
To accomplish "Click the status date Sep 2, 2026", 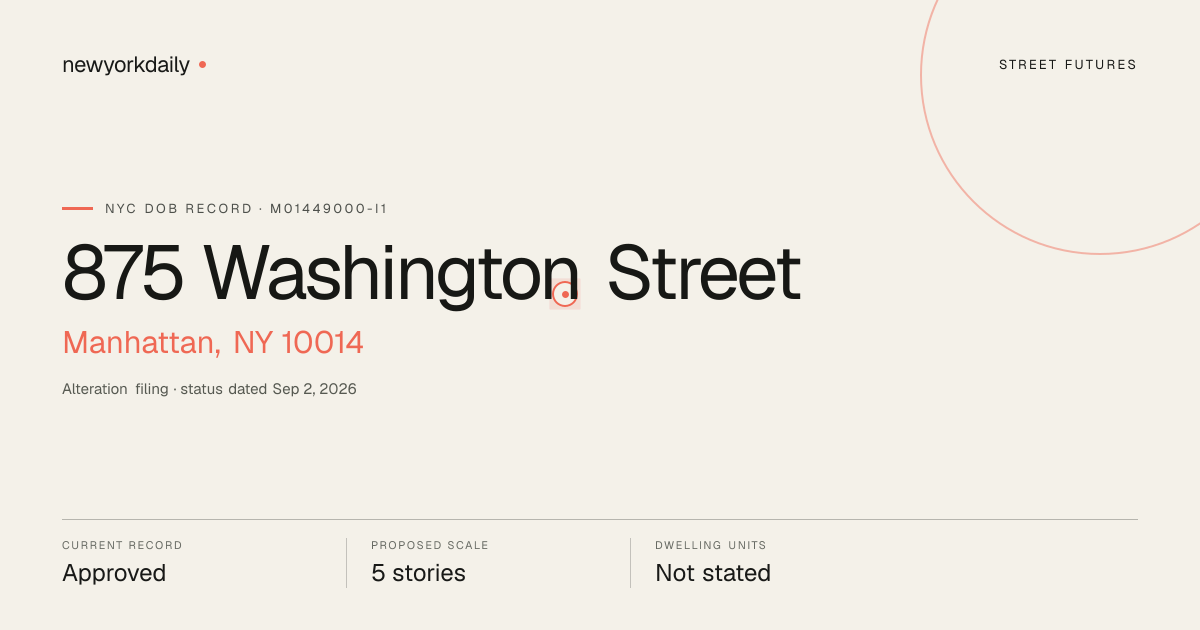I will coord(314,389).
